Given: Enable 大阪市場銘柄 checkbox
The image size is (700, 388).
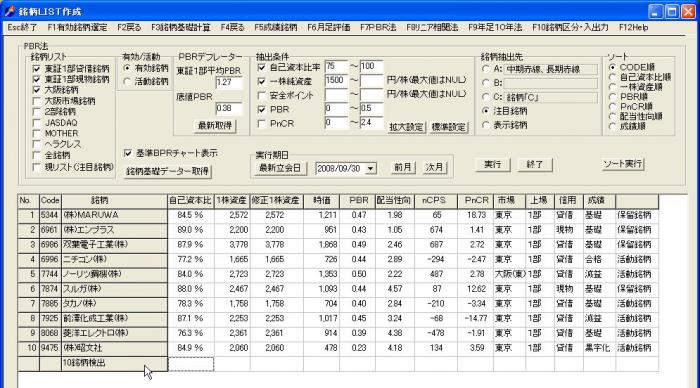Looking at the screenshot, I should click(x=37, y=101).
